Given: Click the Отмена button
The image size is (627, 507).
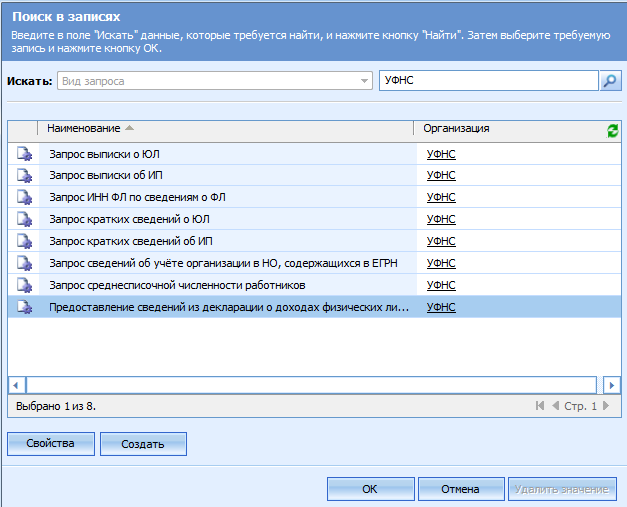Looking at the screenshot, I should tap(460, 490).
